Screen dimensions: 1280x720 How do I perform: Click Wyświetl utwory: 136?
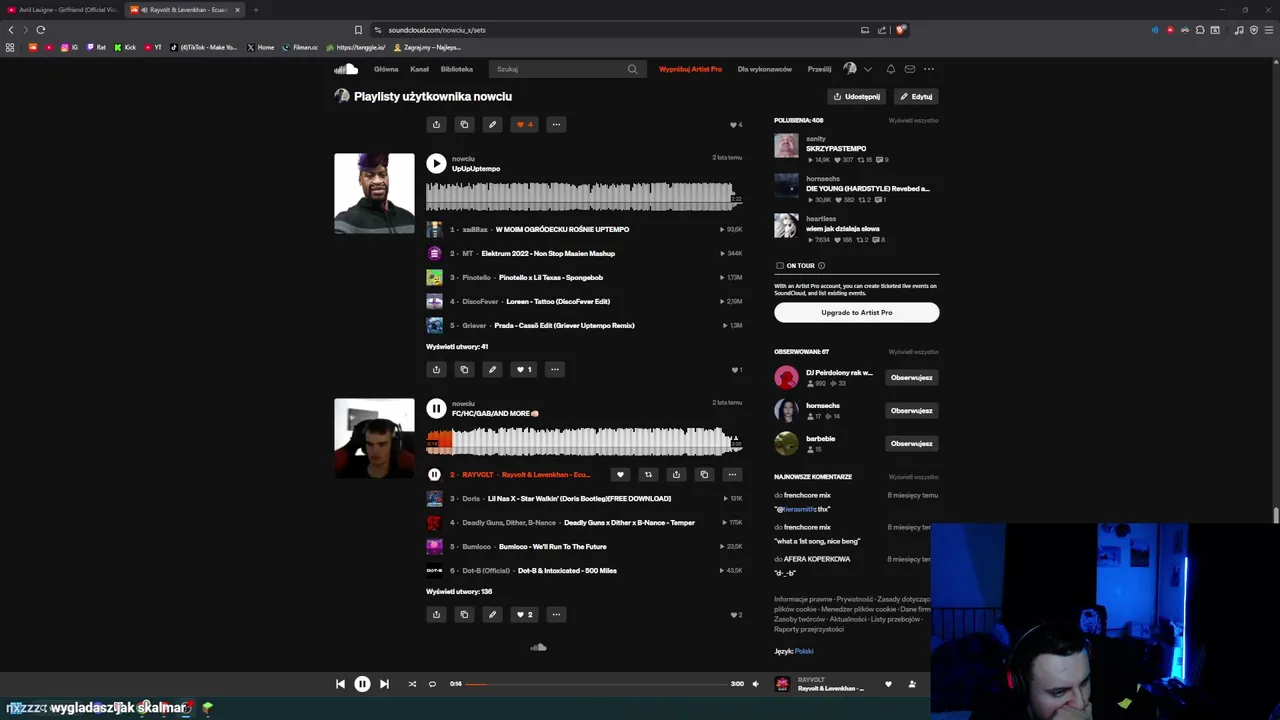coord(459,591)
